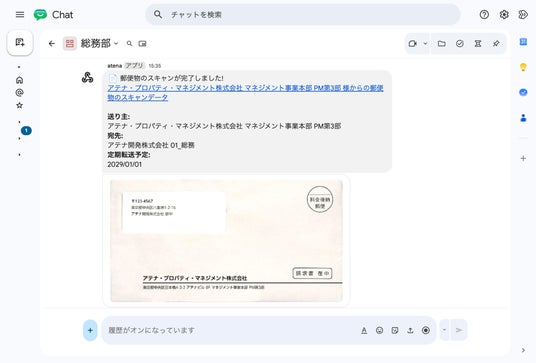Toggle text formatting options in composer
This screenshot has width=536, height=363.
pyautogui.click(x=364, y=330)
